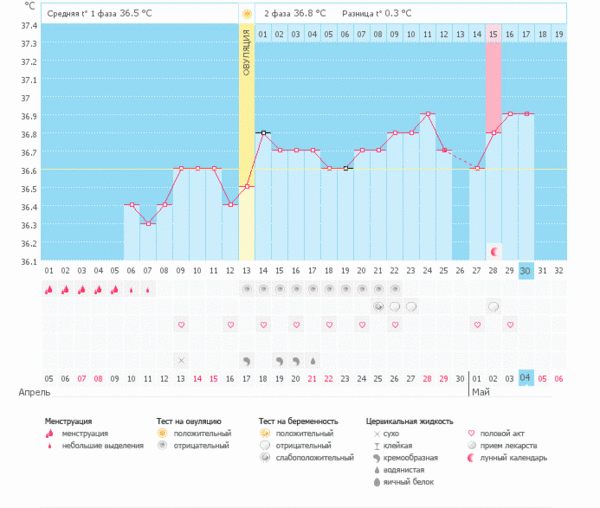The image size is (600, 508).
Task: Click the pregnancy test icon on cycle day 28
Action: (493, 306)
